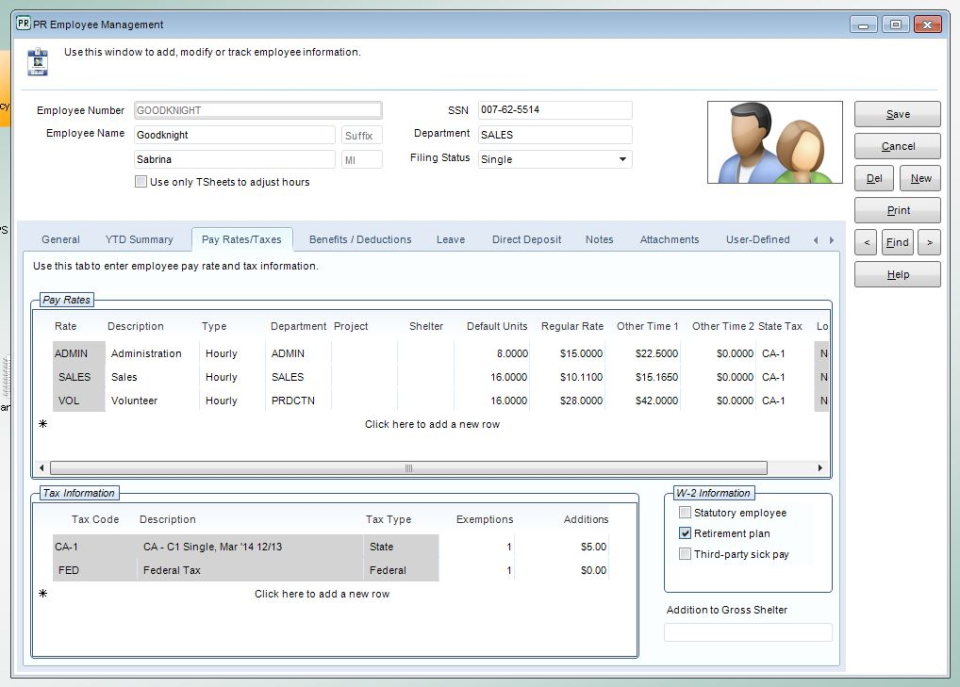Viewport: 960px width, 687px height.
Task: Click the Suffix input field
Action: coord(362,135)
